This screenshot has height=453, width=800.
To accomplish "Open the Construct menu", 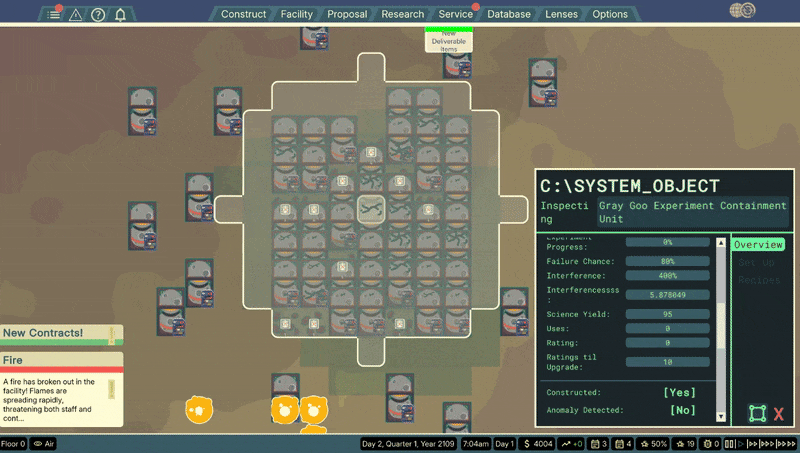I will pos(243,14).
